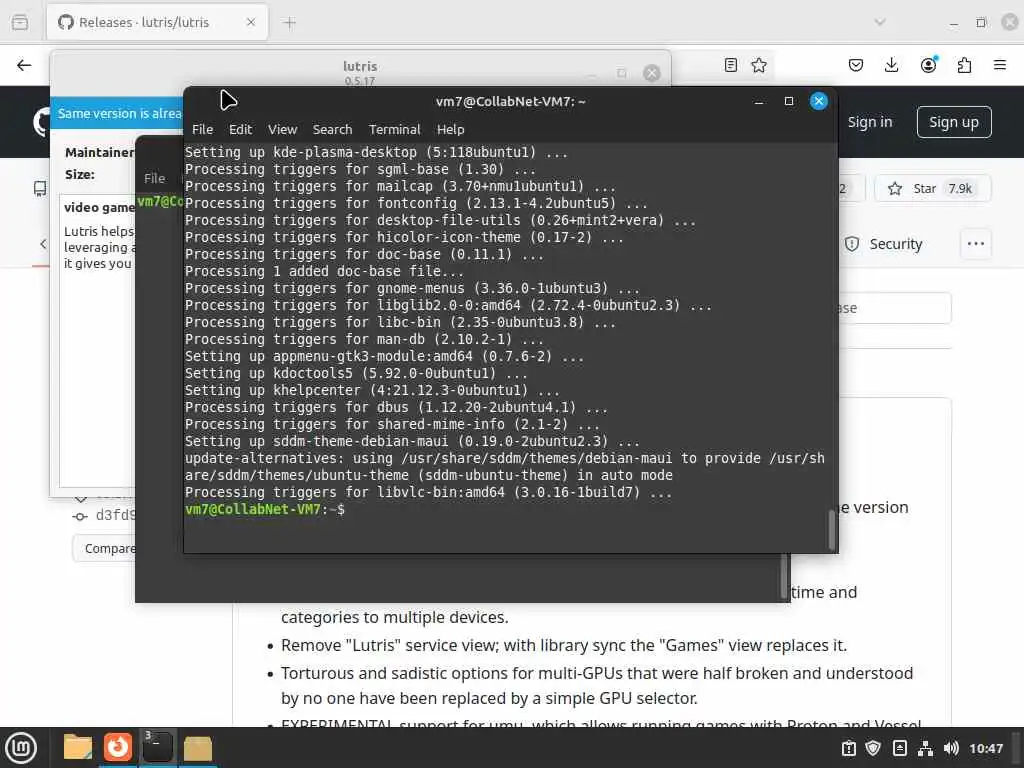Open the file manager from the taskbar
The image size is (1024, 768).
point(77,747)
